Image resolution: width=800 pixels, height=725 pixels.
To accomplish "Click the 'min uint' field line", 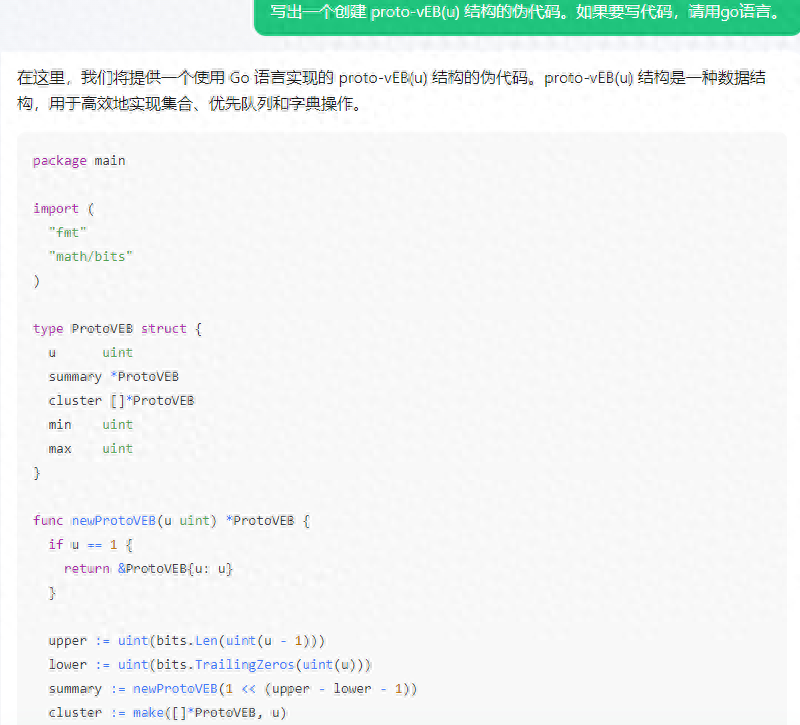I will (91, 424).
